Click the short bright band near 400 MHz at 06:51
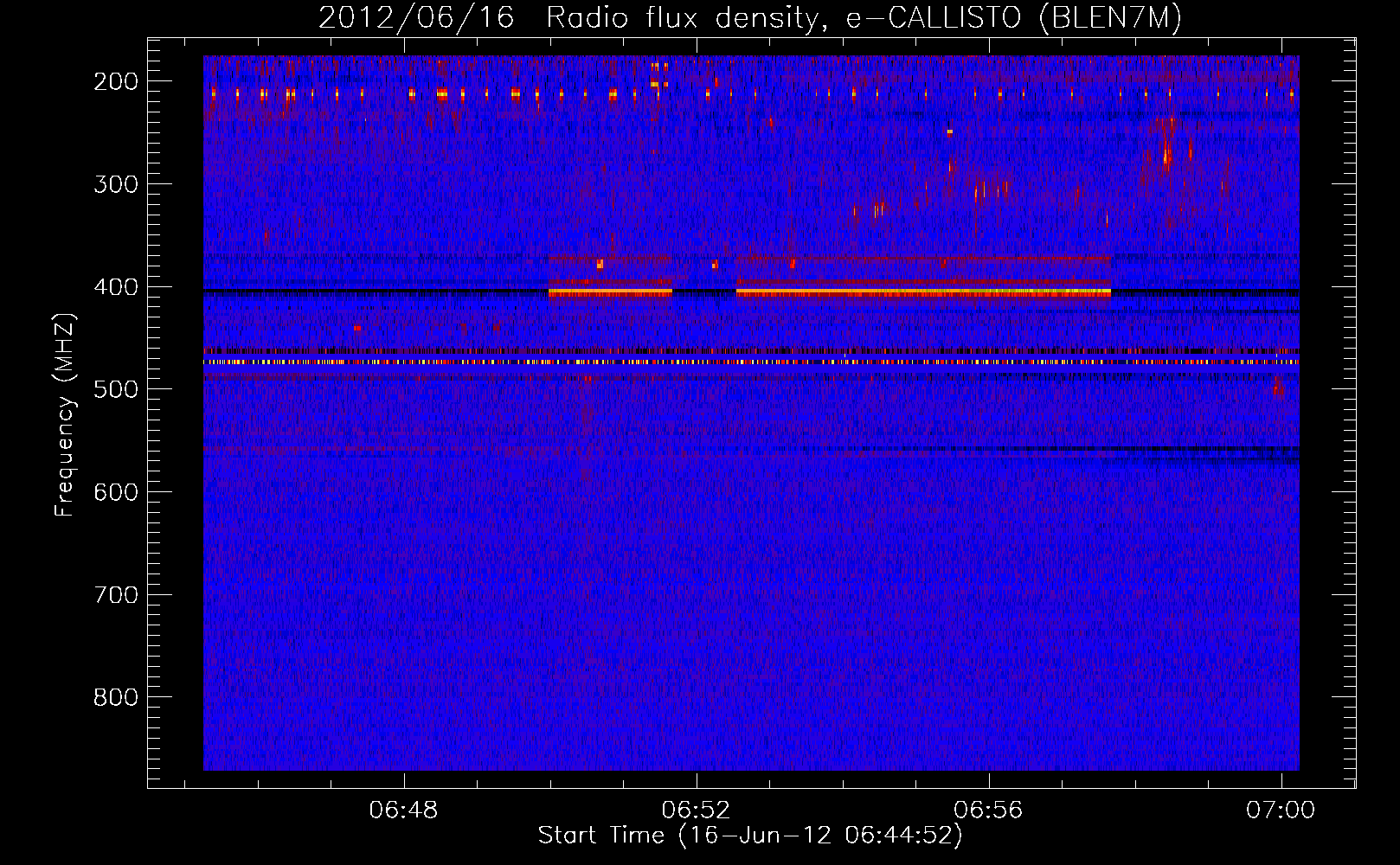This screenshot has width=1400, height=865. click(610, 292)
